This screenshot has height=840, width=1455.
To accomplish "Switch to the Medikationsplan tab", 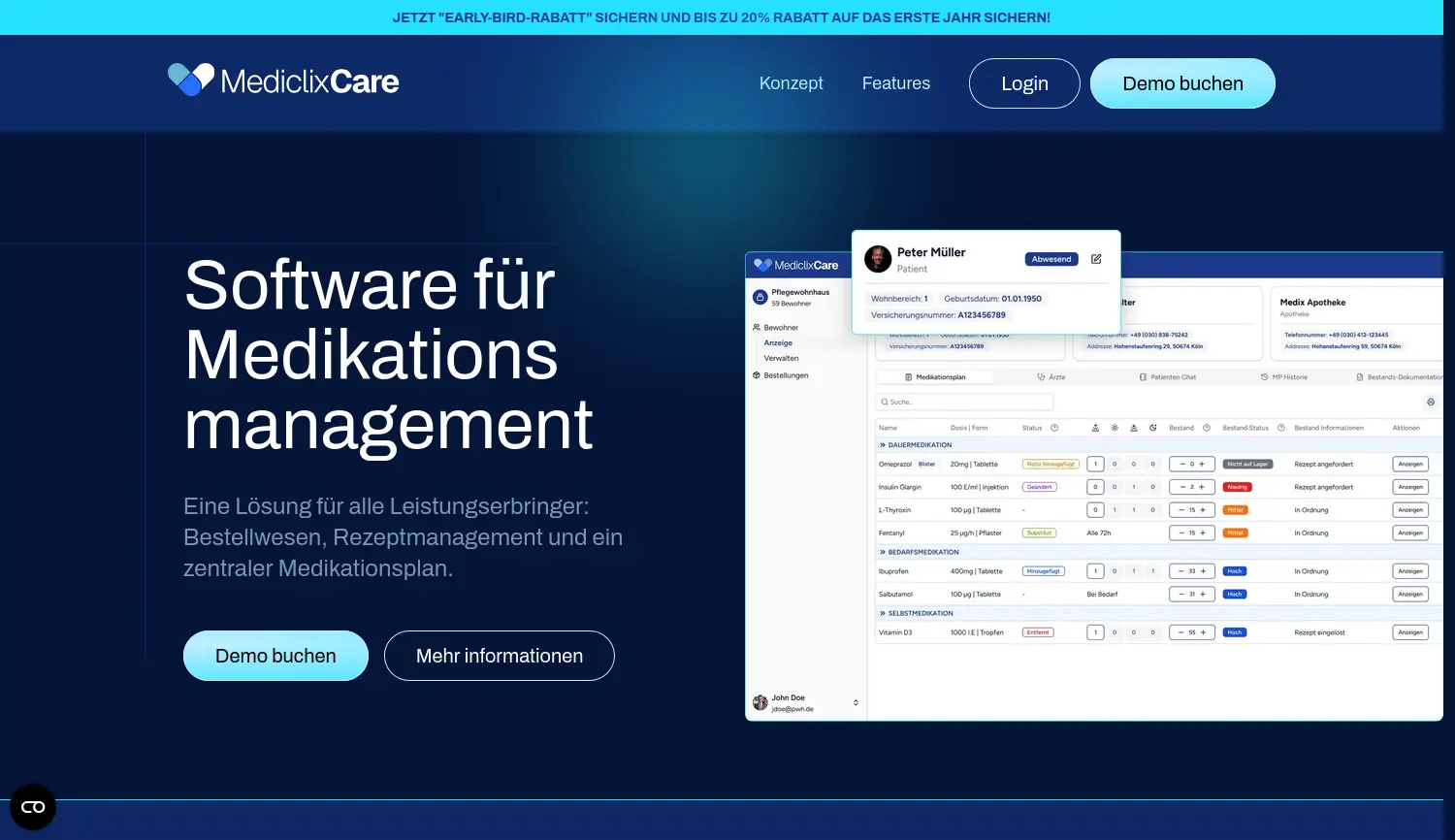I will click(x=936, y=376).
